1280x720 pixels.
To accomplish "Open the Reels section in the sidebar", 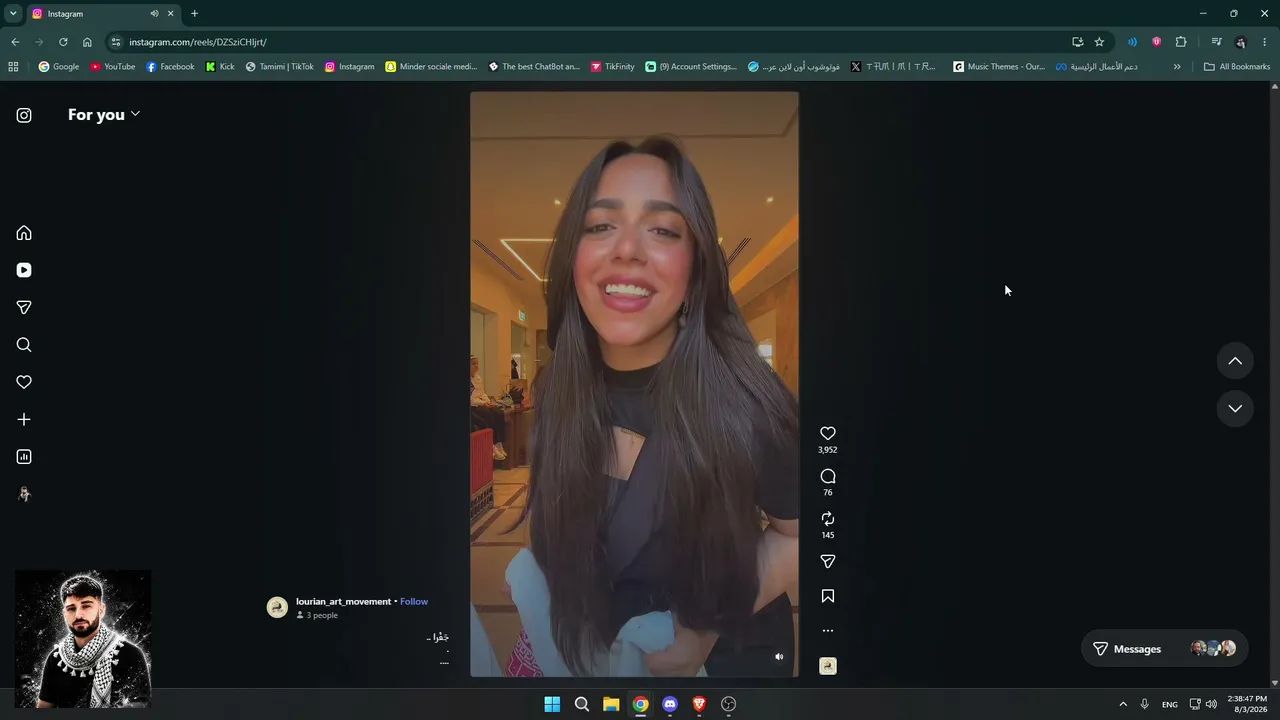I will coord(24,270).
